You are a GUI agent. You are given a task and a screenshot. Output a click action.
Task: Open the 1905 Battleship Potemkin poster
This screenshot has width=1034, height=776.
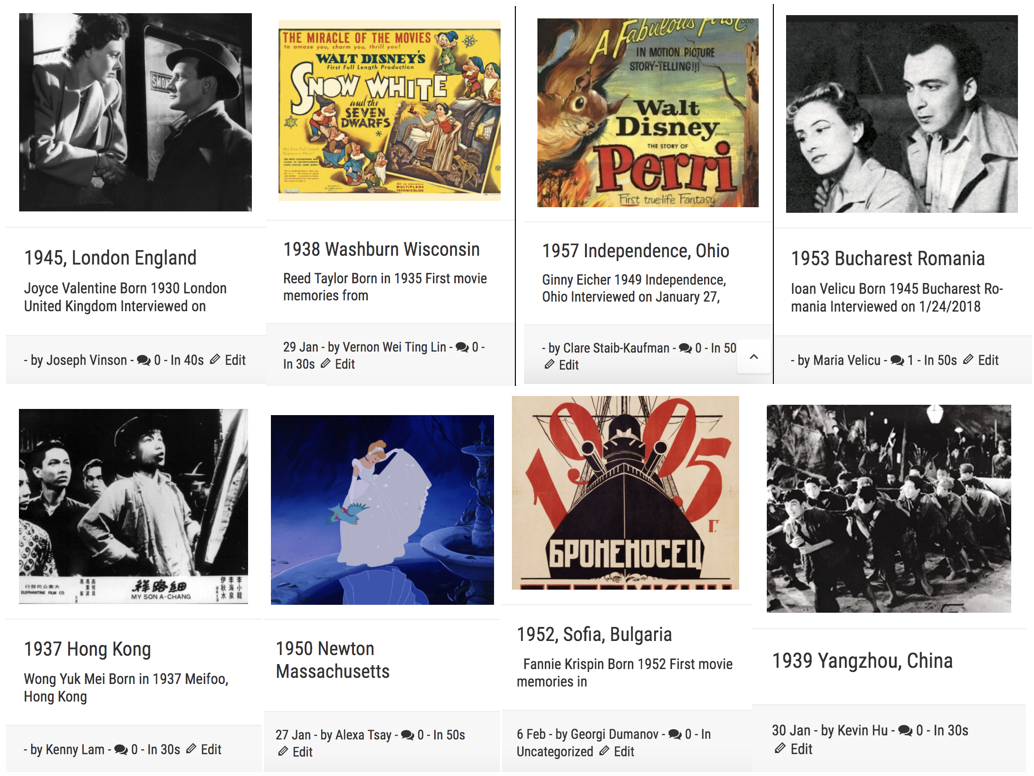[625, 493]
